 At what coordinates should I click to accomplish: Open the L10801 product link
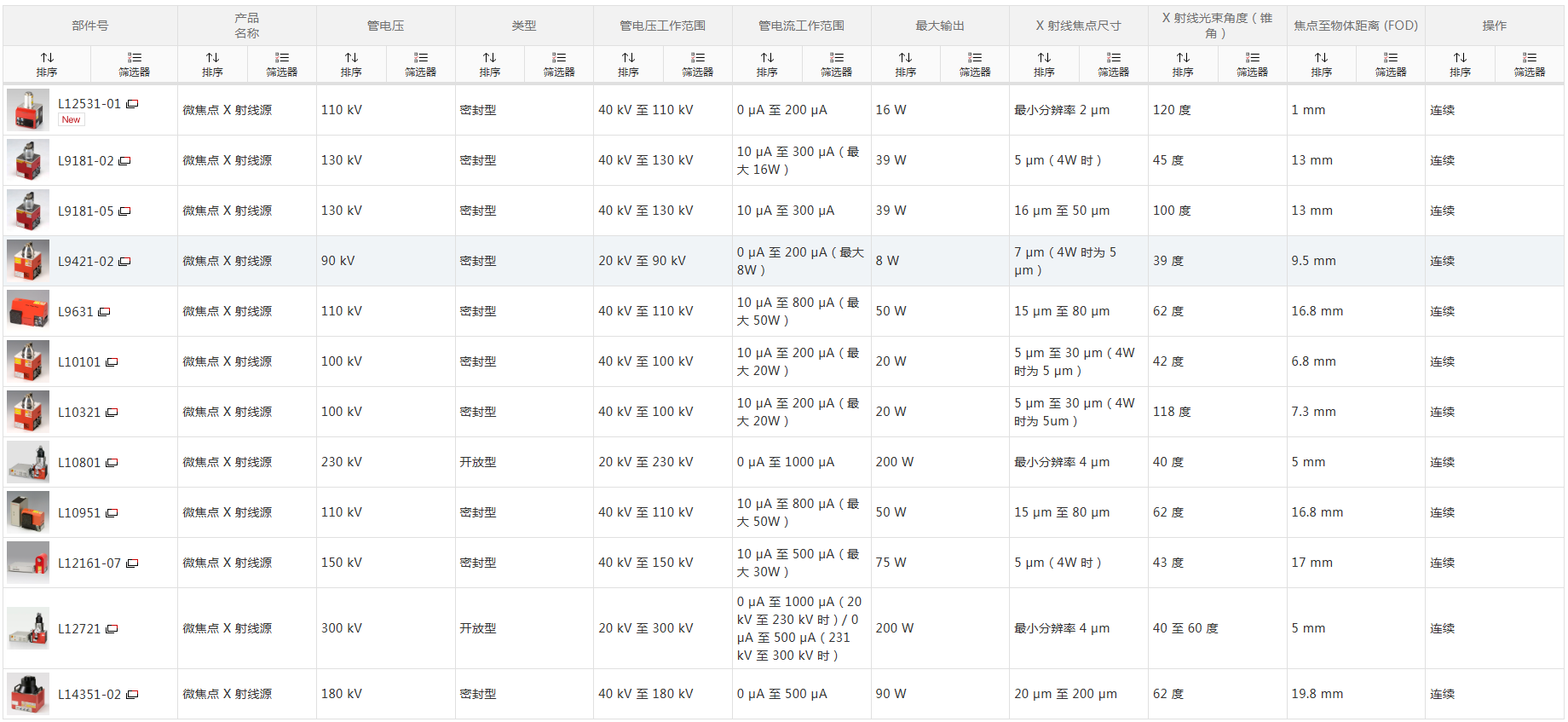[78, 463]
